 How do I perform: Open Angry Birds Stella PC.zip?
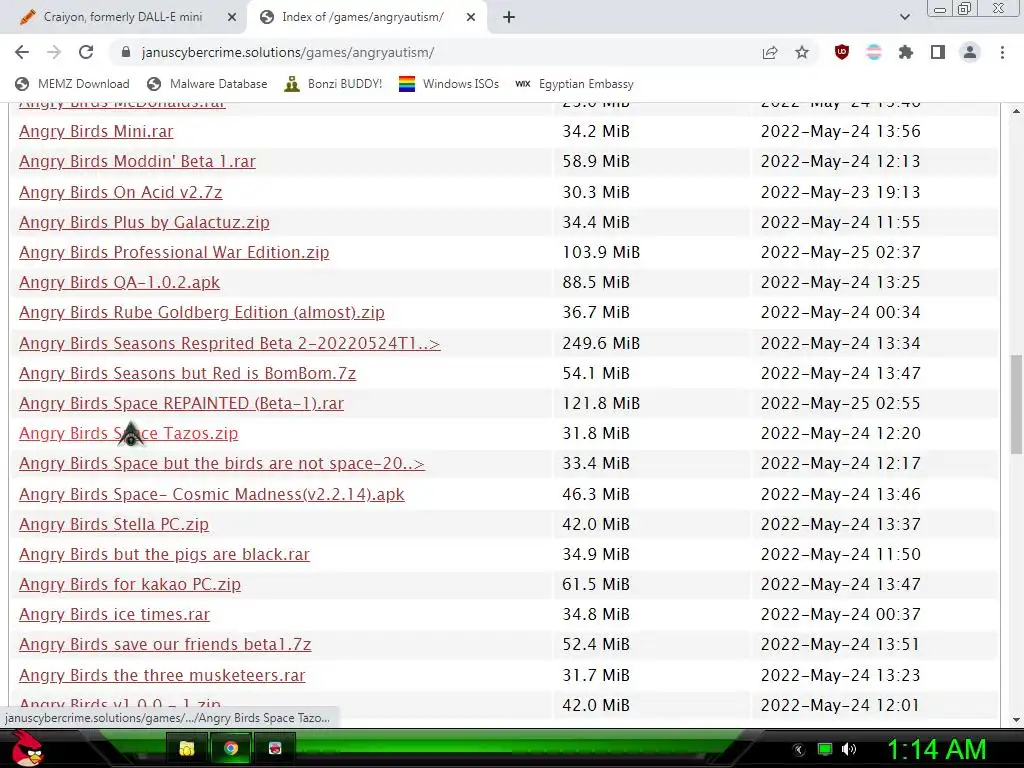click(114, 524)
